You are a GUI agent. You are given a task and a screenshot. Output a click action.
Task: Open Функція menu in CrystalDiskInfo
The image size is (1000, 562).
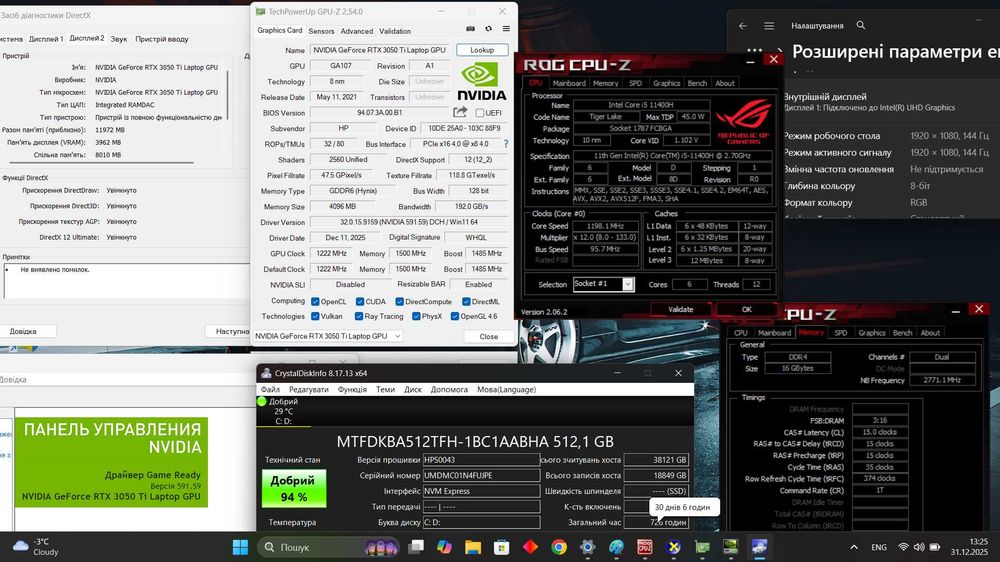(352, 390)
